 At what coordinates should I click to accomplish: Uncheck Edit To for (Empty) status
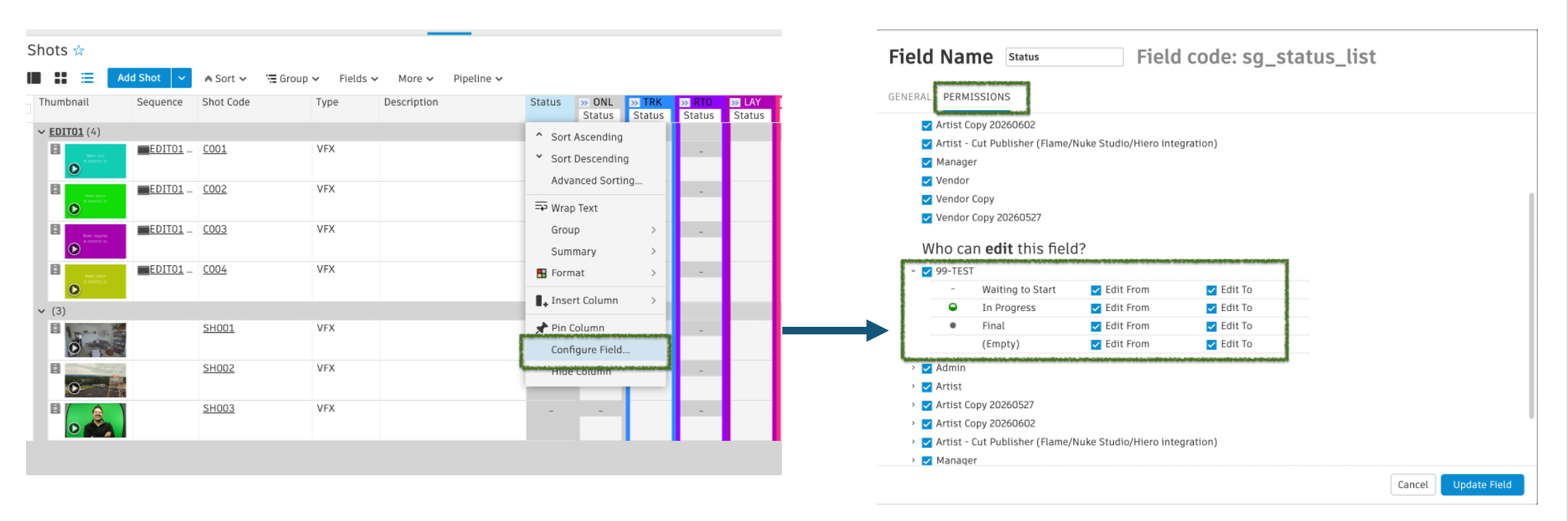(x=1212, y=345)
